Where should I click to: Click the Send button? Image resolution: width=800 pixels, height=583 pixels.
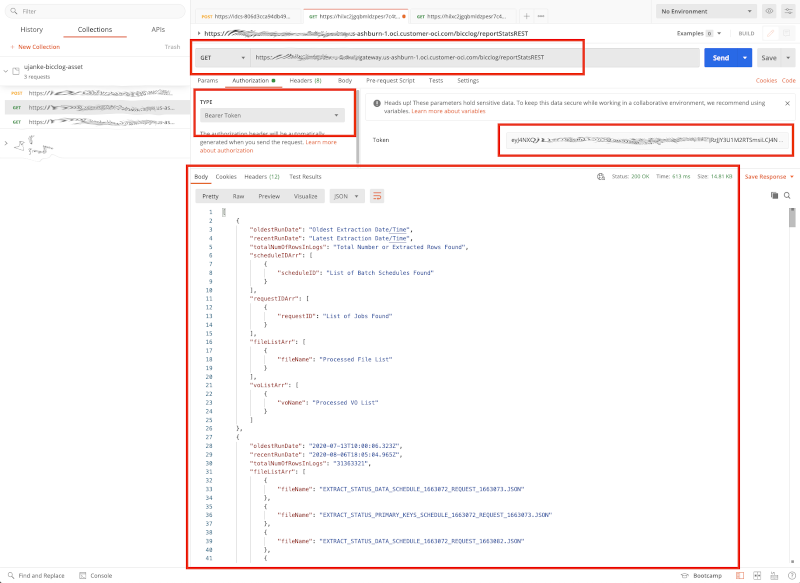(721, 57)
